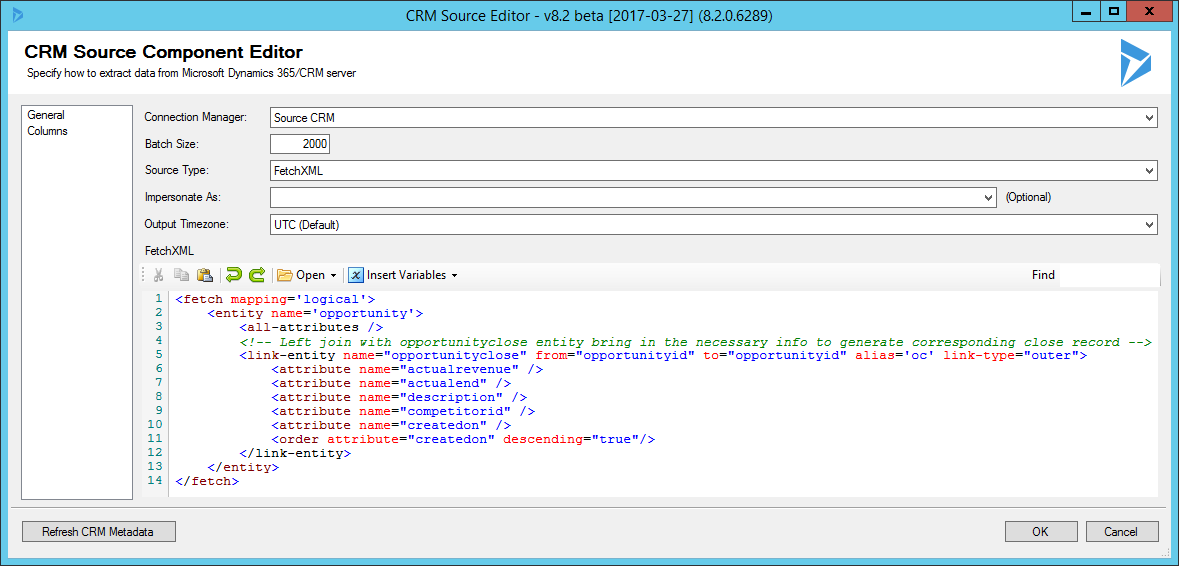Expand the Open button dropdown arrow
The image size is (1179, 566).
pyautogui.click(x=333, y=276)
